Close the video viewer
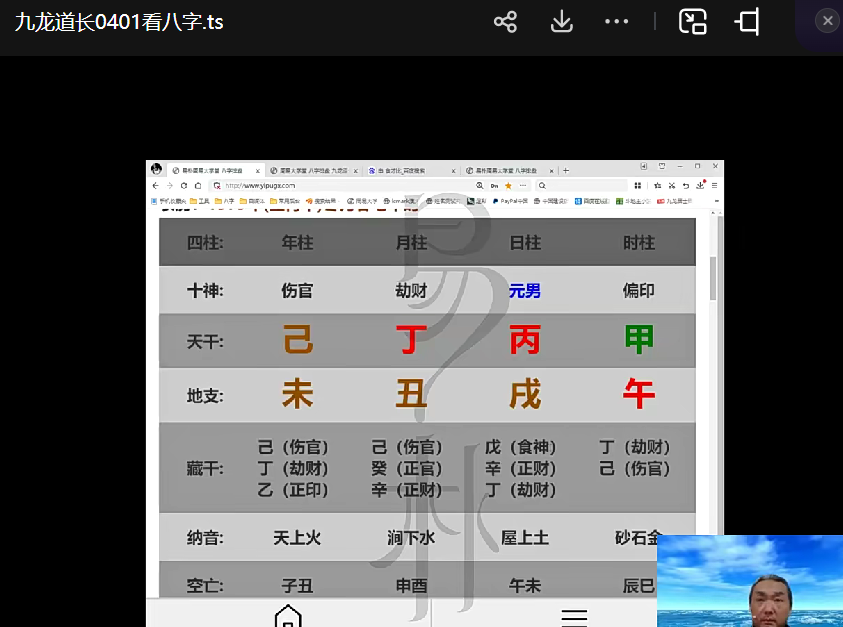Image resolution: width=843 pixels, height=627 pixels. click(x=827, y=21)
